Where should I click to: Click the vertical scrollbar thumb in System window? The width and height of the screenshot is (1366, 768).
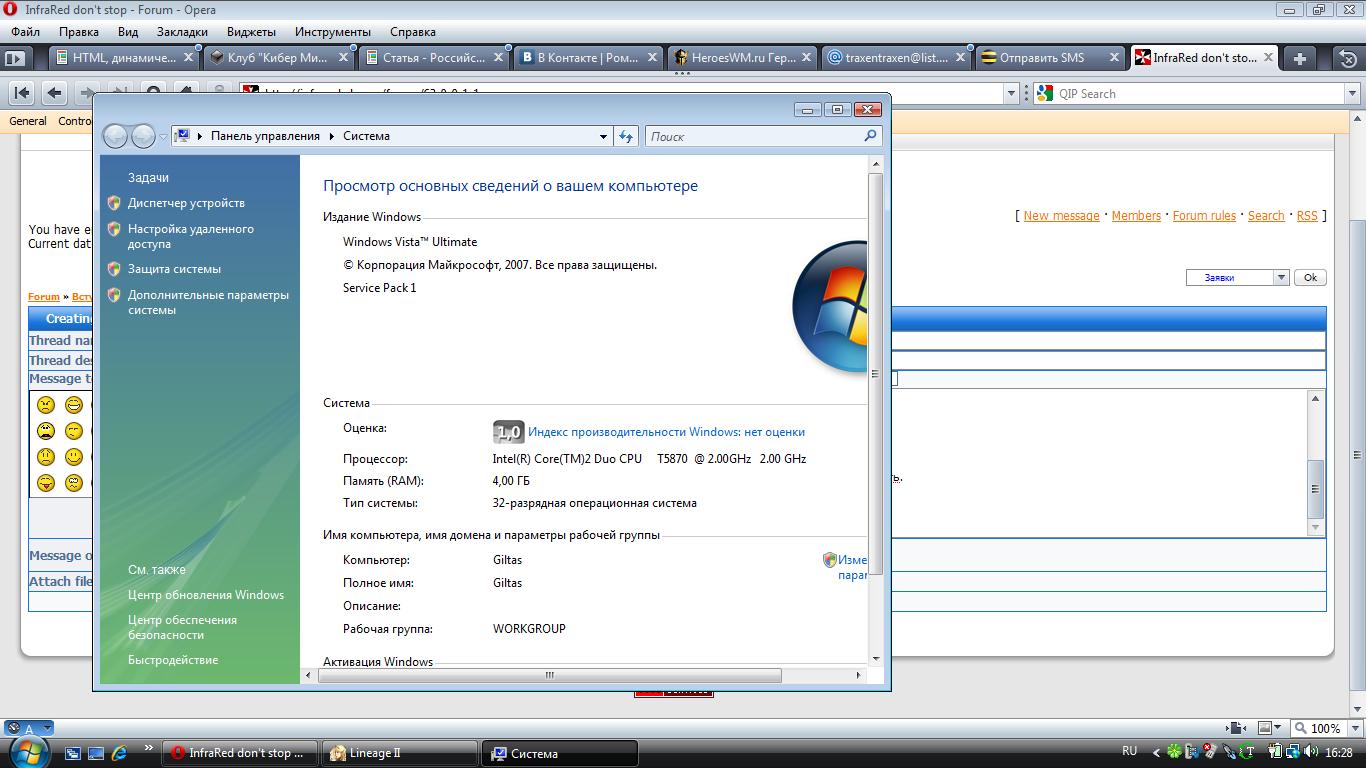click(876, 374)
